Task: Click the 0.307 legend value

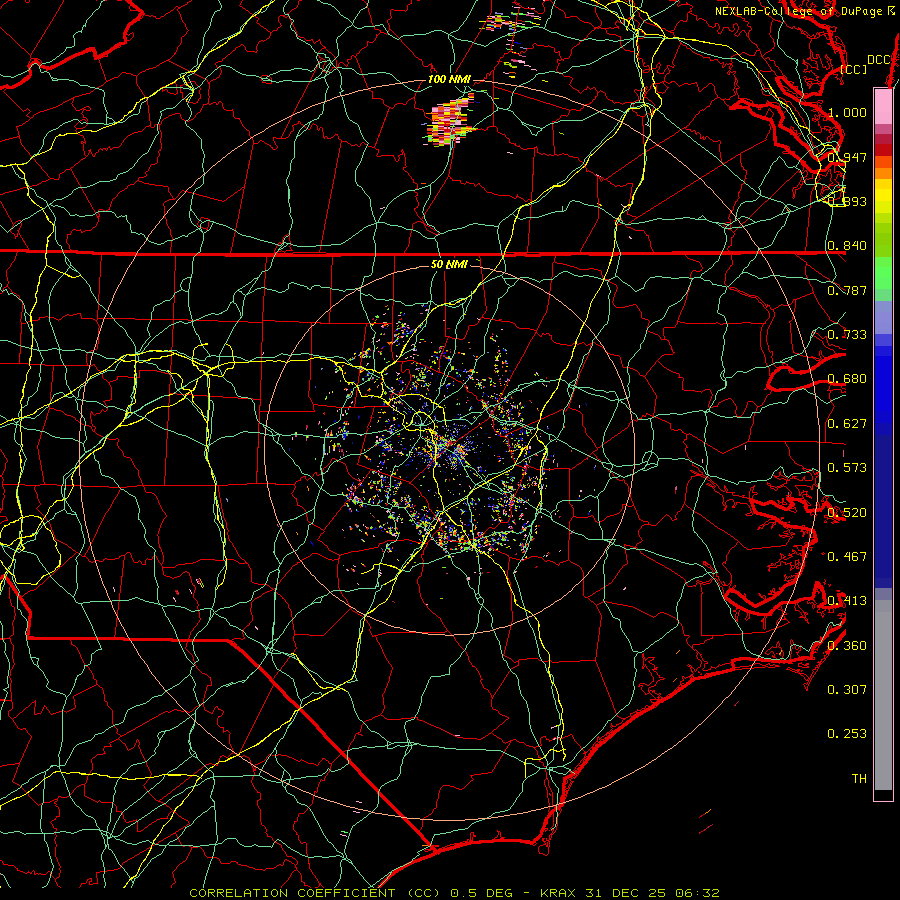Action: click(x=847, y=689)
